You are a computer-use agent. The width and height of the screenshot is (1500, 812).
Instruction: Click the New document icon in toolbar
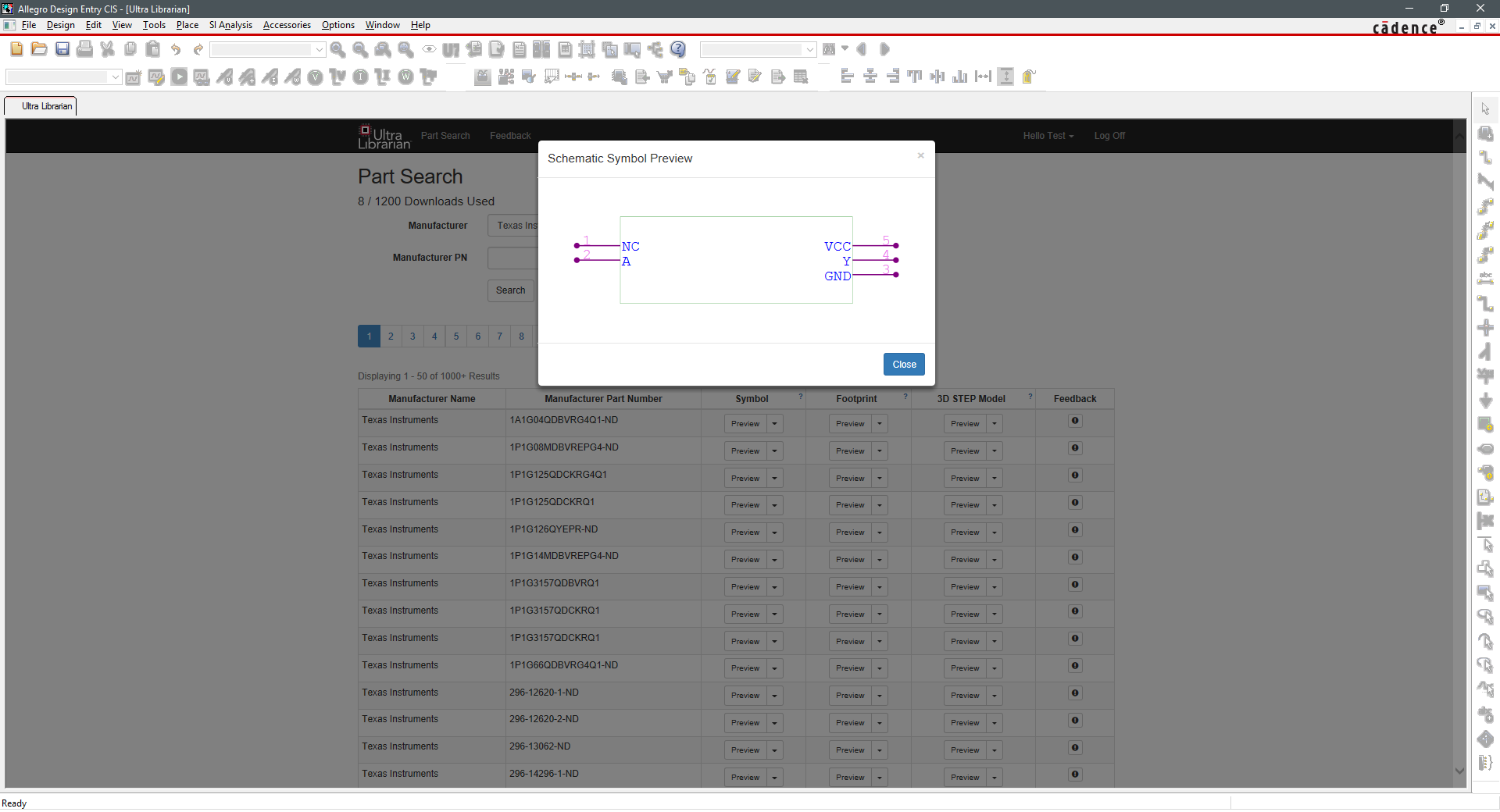click(16, 49)
